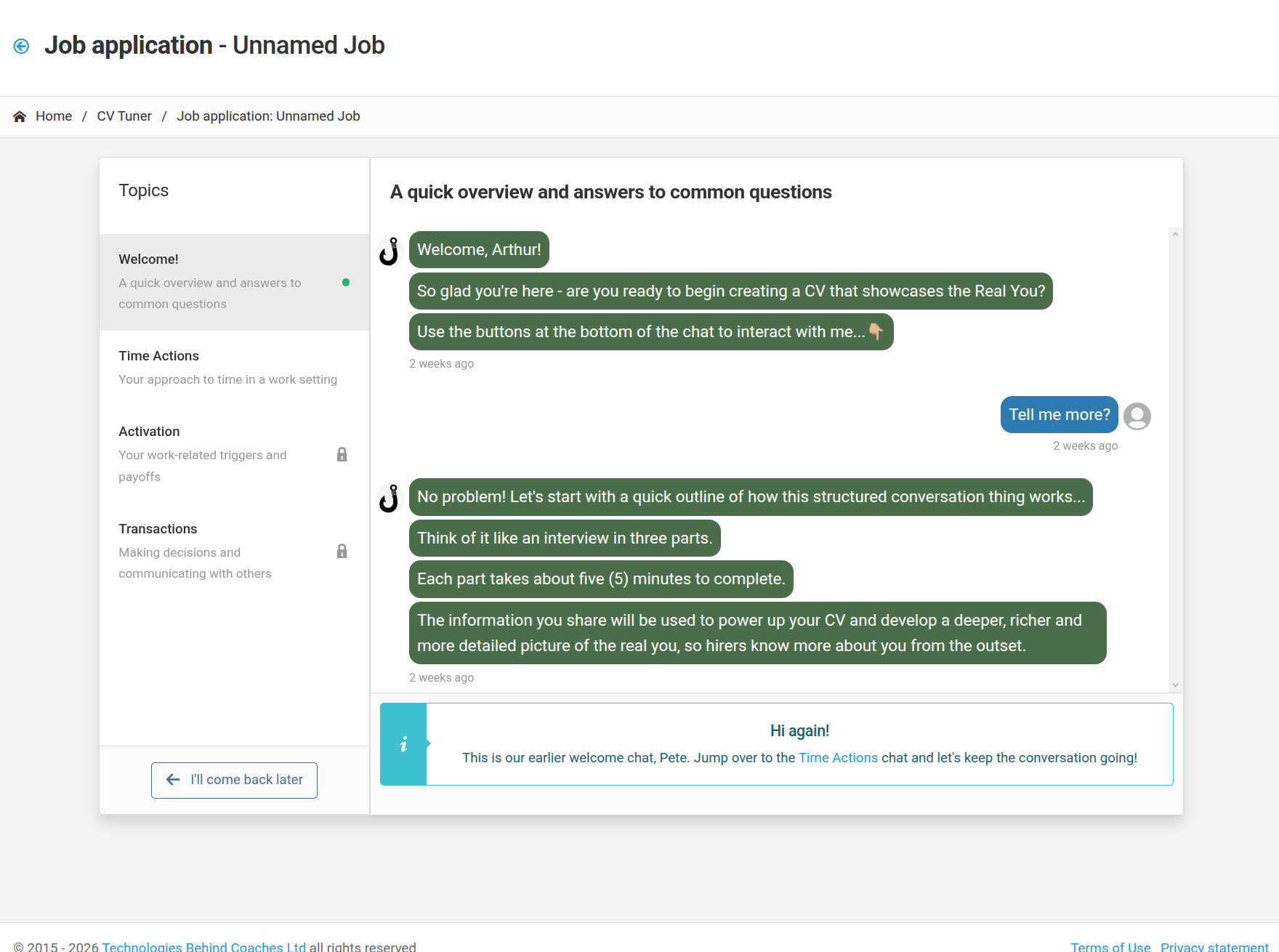
Task: Open the Time Actions topic
Action: tap(234, 368)
